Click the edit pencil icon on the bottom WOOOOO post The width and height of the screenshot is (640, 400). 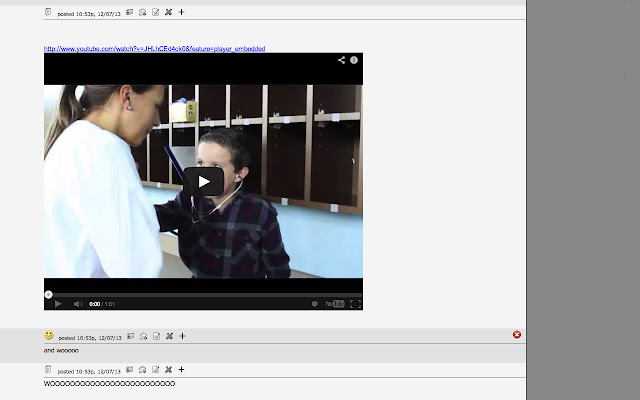(156, 370)
